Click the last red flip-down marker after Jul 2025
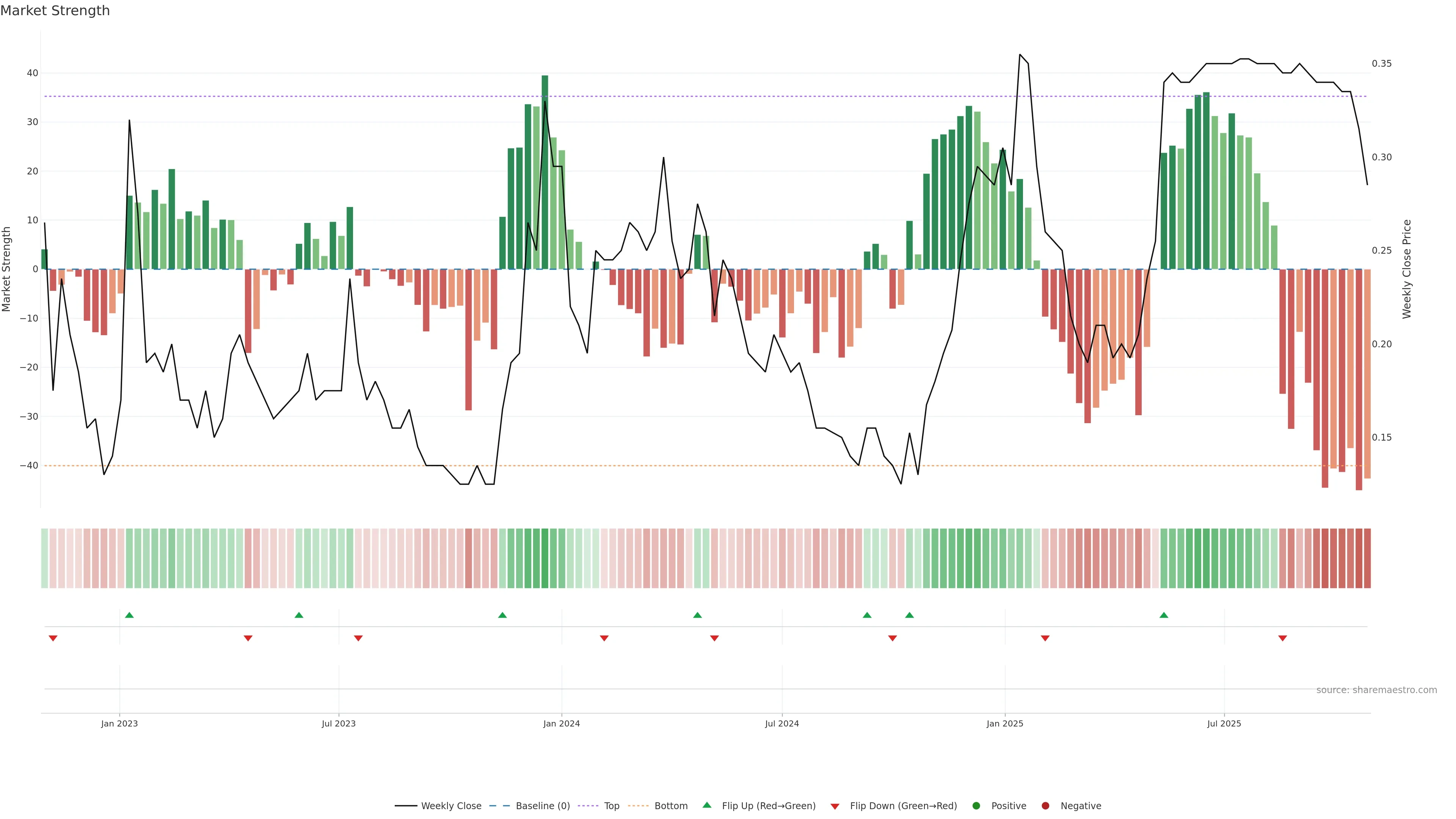 (x=1282, y=638)
